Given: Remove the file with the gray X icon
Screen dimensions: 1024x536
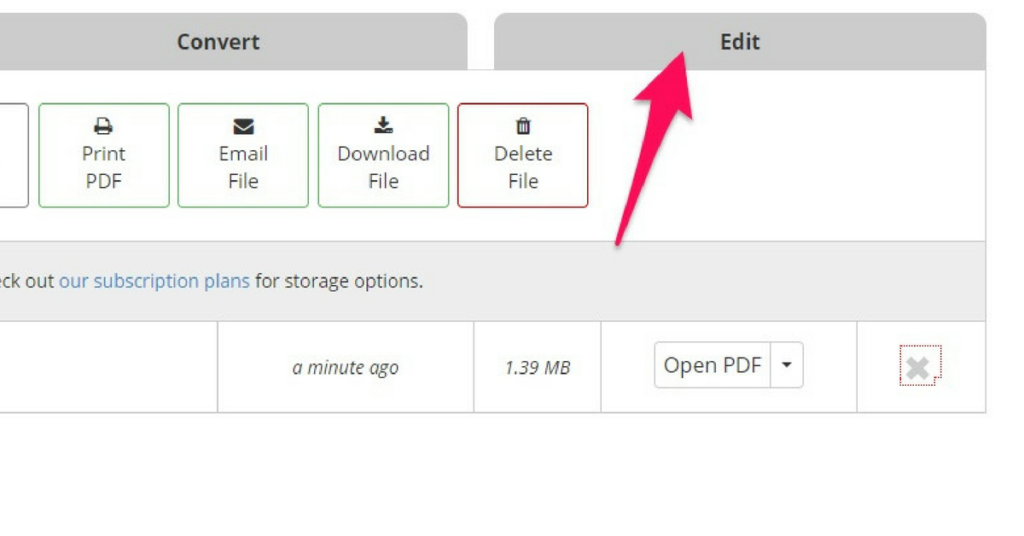Looking at the screenshot, I should pyautogui.click(x=920, y=366).
